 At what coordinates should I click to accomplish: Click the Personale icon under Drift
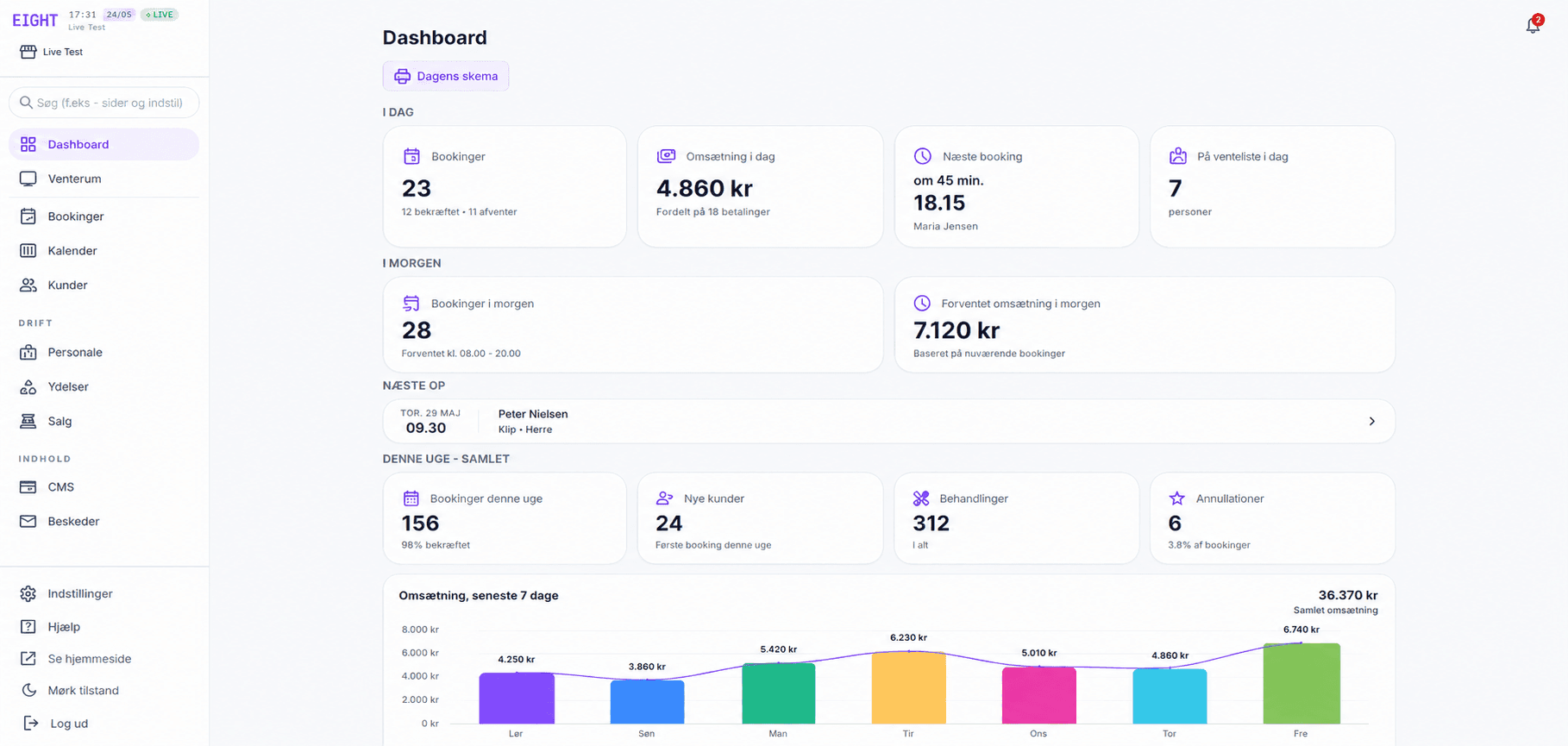[28, 353]
